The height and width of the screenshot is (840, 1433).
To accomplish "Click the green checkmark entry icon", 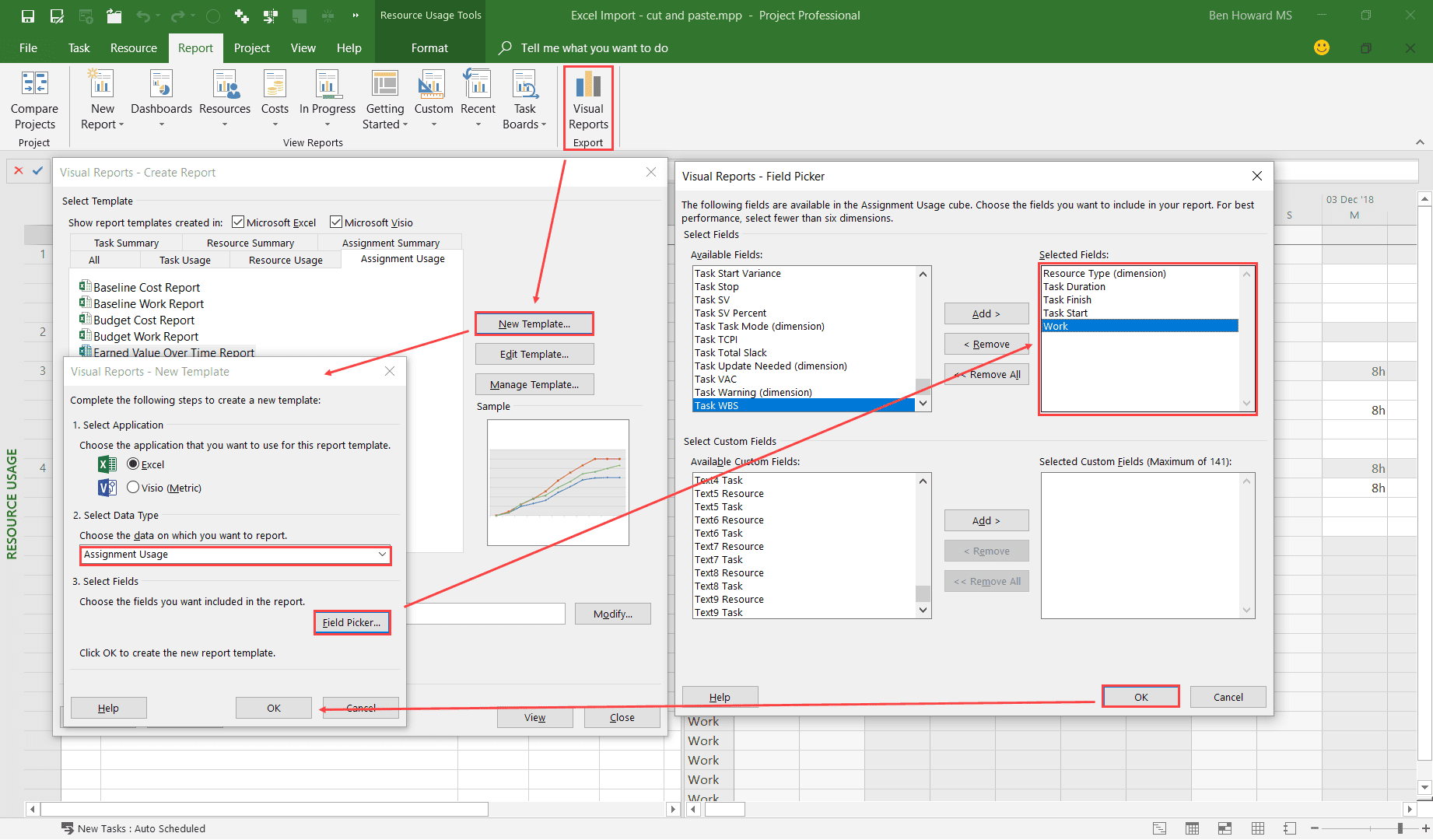I will pos(37,170).
